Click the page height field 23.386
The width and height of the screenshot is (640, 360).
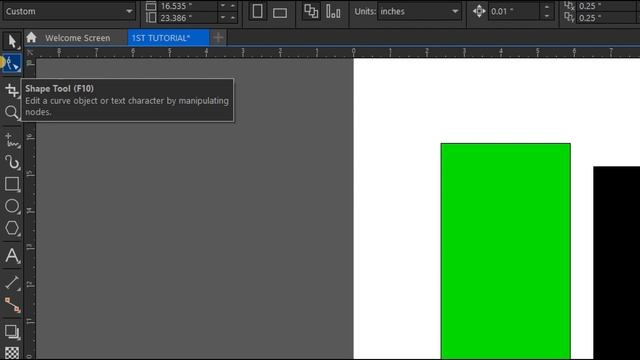(188, 18)
